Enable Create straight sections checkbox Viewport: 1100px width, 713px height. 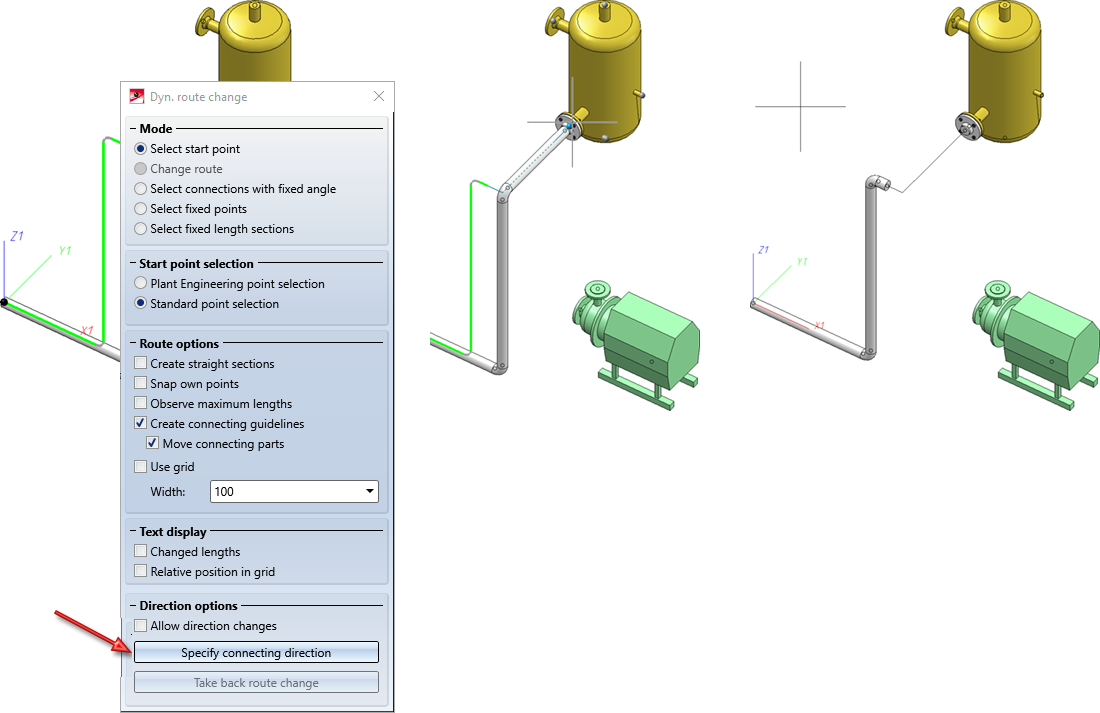[140, 363]
